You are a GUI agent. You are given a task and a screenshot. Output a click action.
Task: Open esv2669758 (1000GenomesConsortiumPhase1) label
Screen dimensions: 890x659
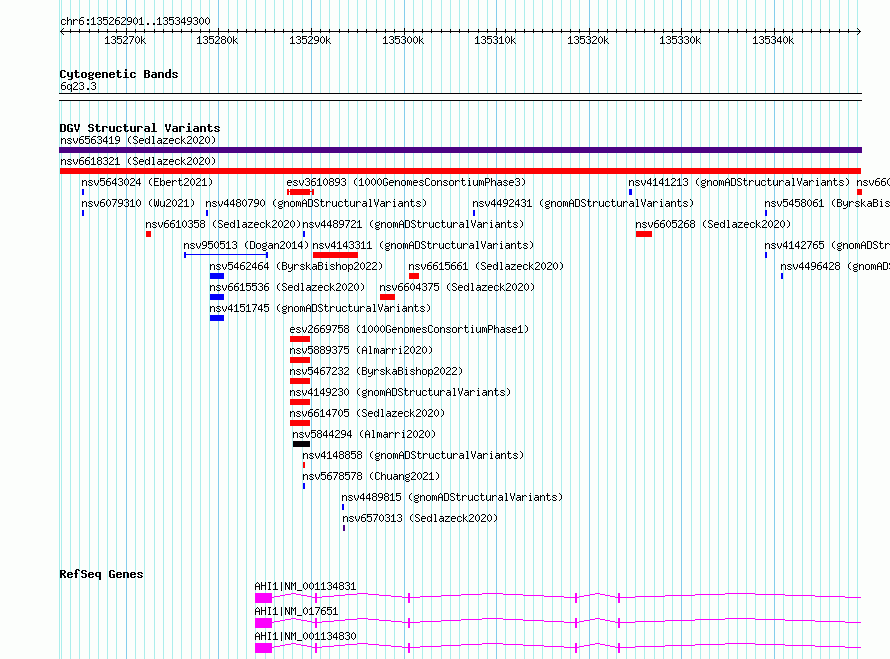point(409,329)
